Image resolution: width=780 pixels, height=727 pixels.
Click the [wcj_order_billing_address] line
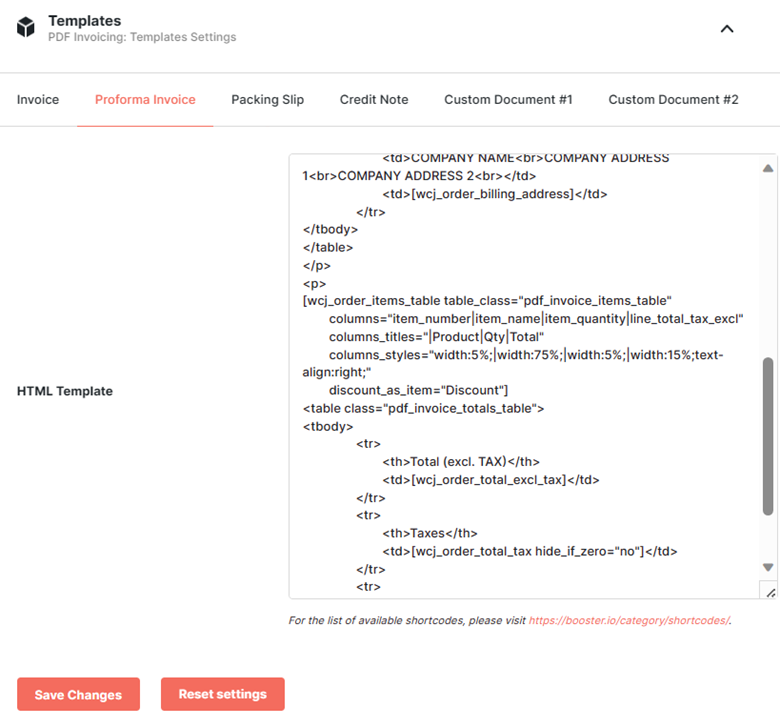(x=495, y=194)
